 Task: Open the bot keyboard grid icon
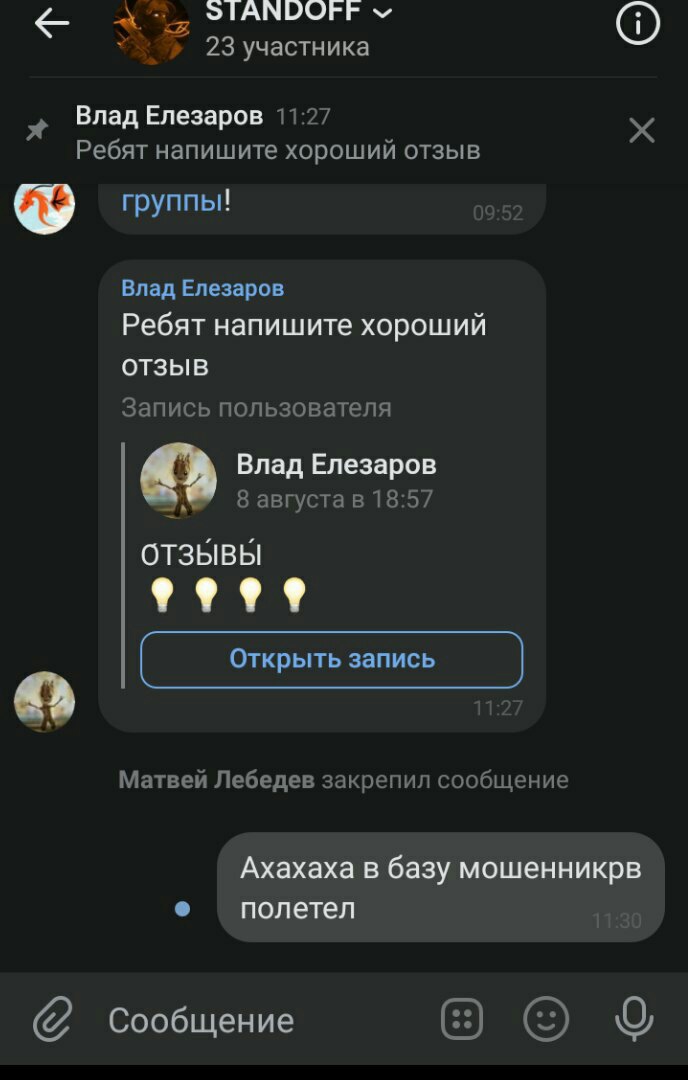tap(461, 1019)
